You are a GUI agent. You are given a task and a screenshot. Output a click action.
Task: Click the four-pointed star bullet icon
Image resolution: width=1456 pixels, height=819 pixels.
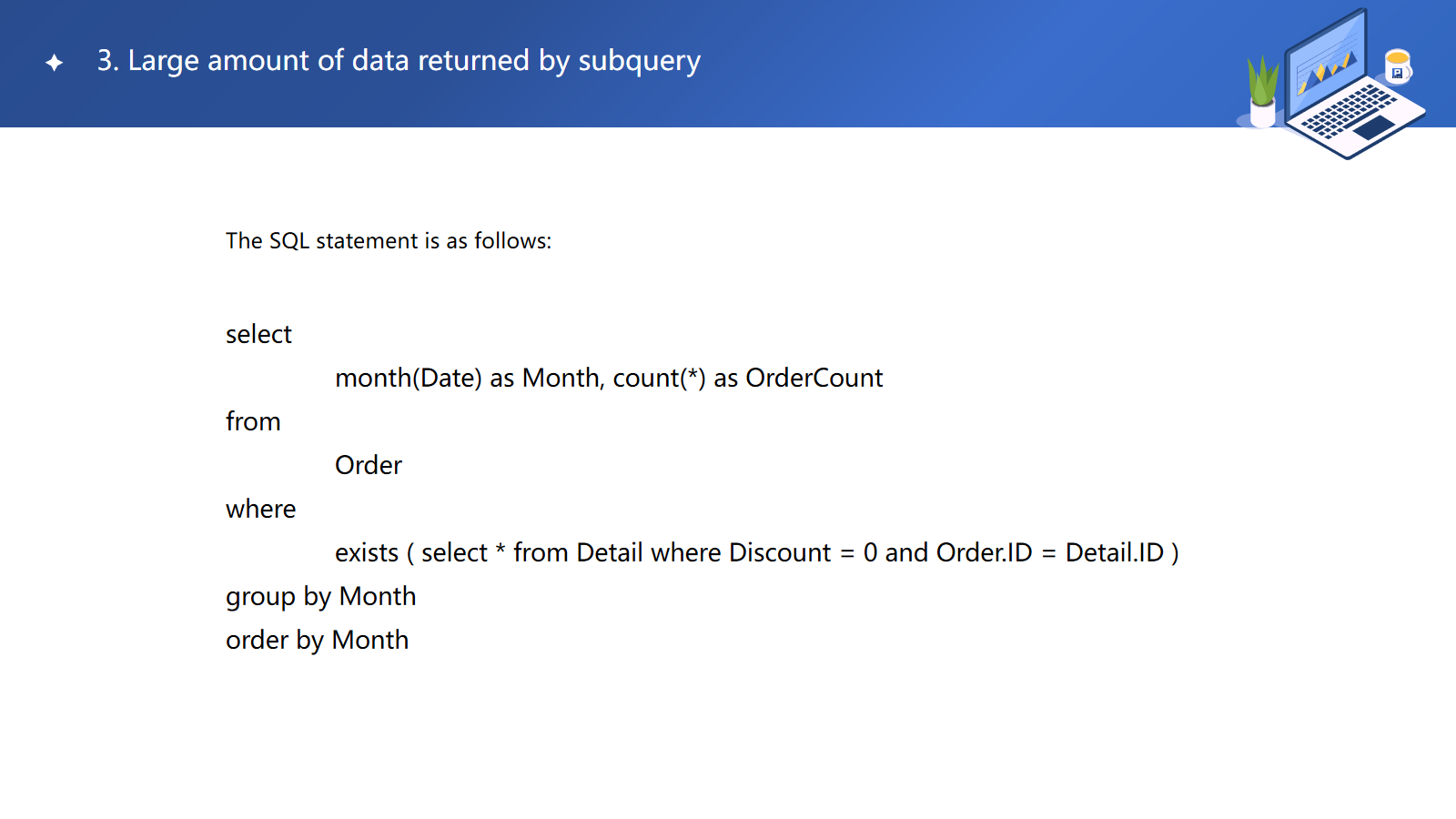pyautogui.click(x=55, y=63)
